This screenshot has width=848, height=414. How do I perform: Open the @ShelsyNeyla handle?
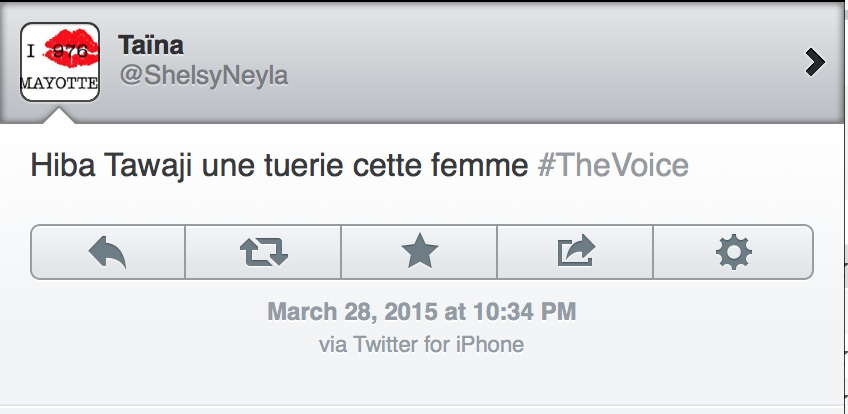tap(203, 76)
